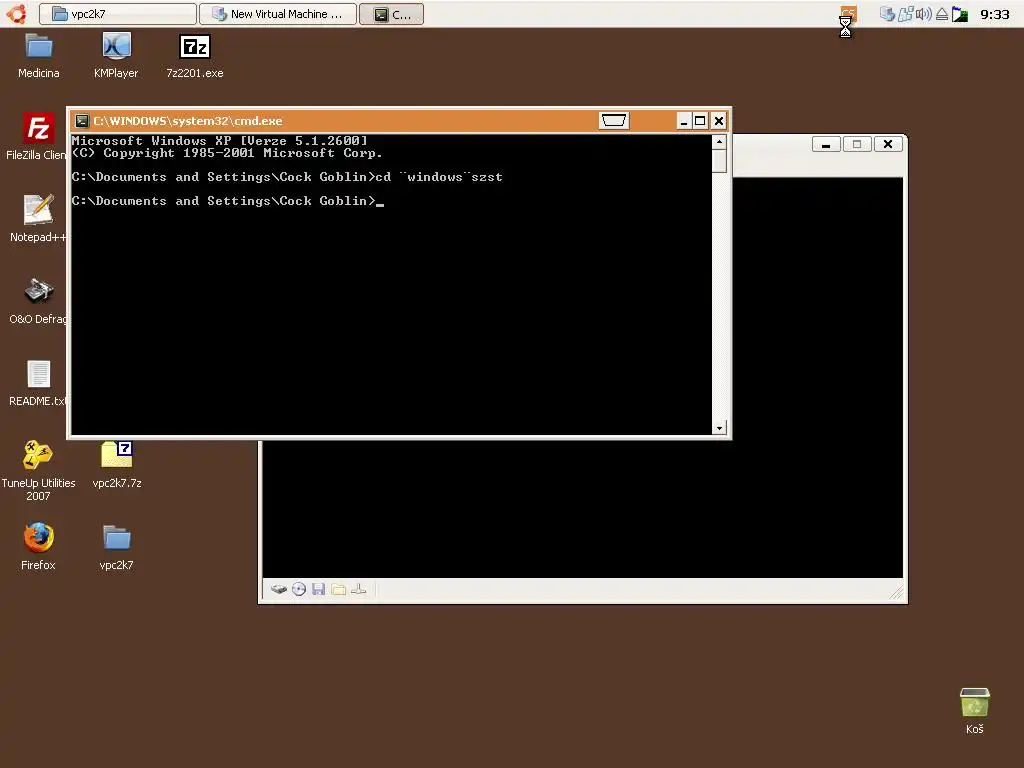Click the Copyright 1985-2001 Microsoft Corp. line
Image resolution: width=1024 pixels, height=768 pixels.
pyautogui.click(x=227, y=153)
